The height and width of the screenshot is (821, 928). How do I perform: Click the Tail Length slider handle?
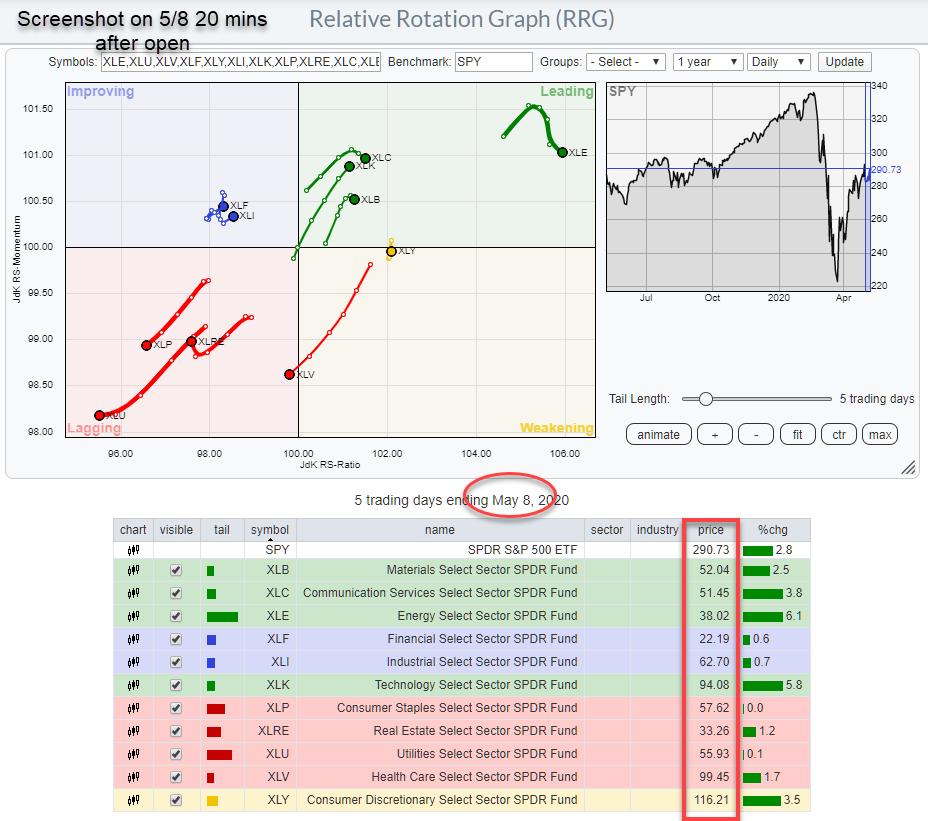705,399
